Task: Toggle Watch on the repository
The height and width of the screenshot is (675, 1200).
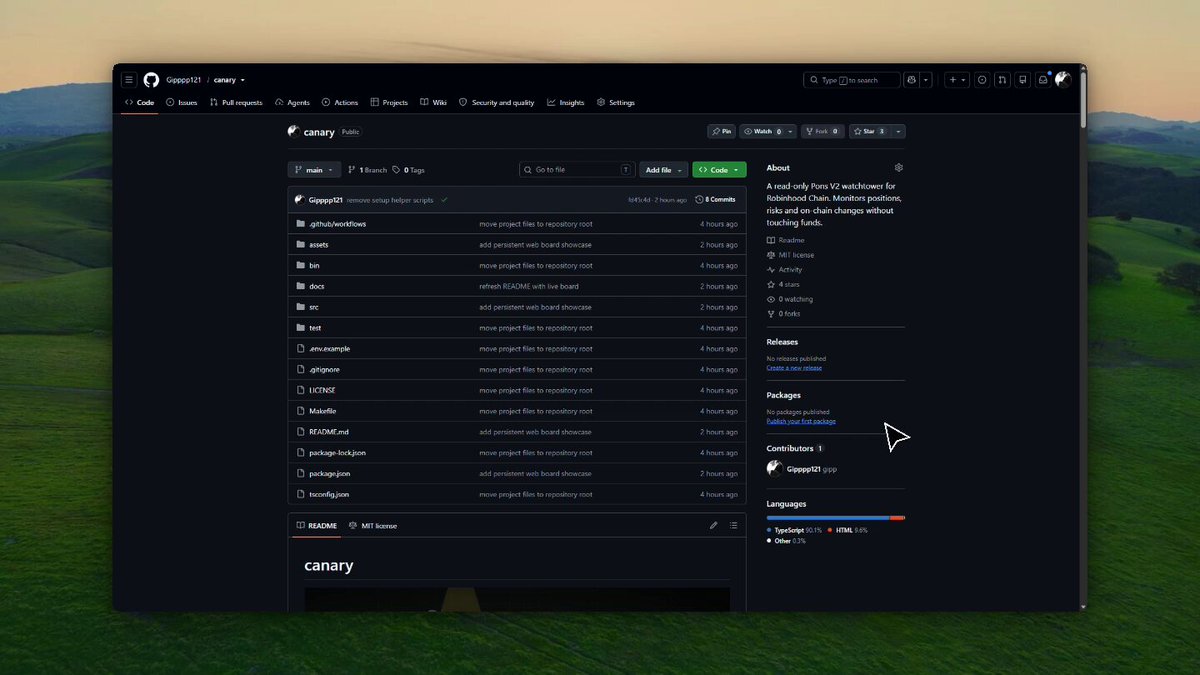Action: pyautogui.click(x=762, y=131)
